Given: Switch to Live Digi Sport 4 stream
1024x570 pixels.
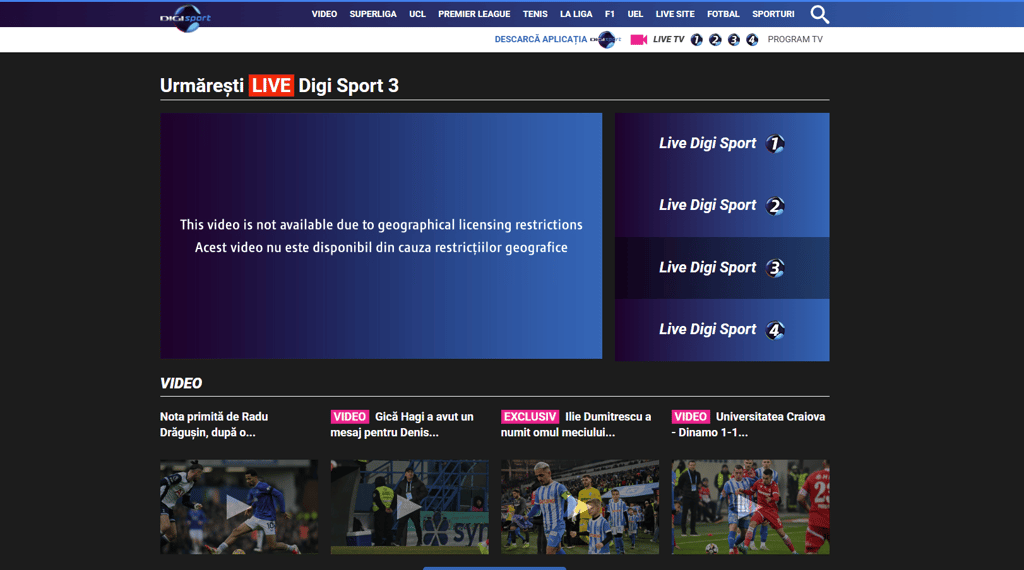Looking at the screenshot, I should tap(722, 330).
